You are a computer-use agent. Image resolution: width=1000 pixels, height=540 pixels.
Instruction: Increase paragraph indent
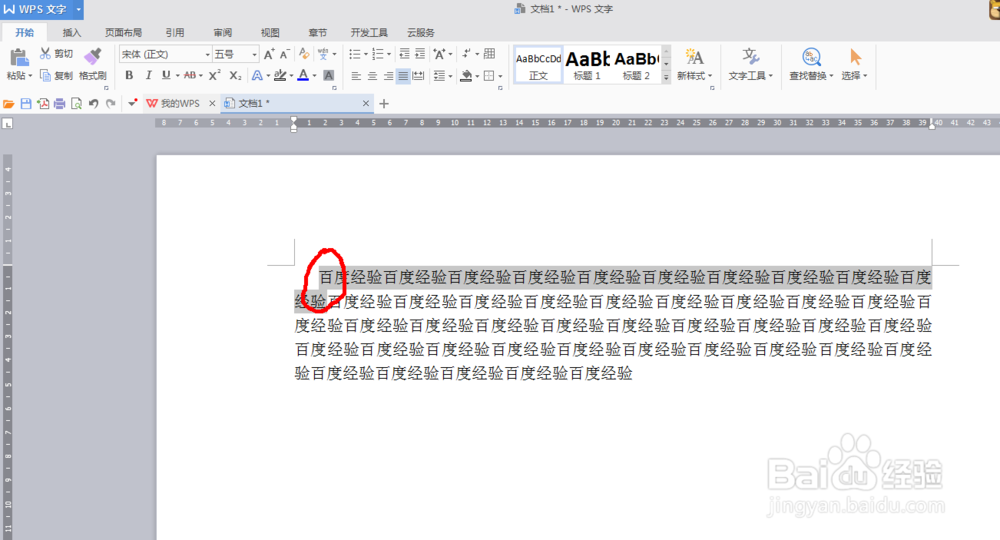(420, 54)
